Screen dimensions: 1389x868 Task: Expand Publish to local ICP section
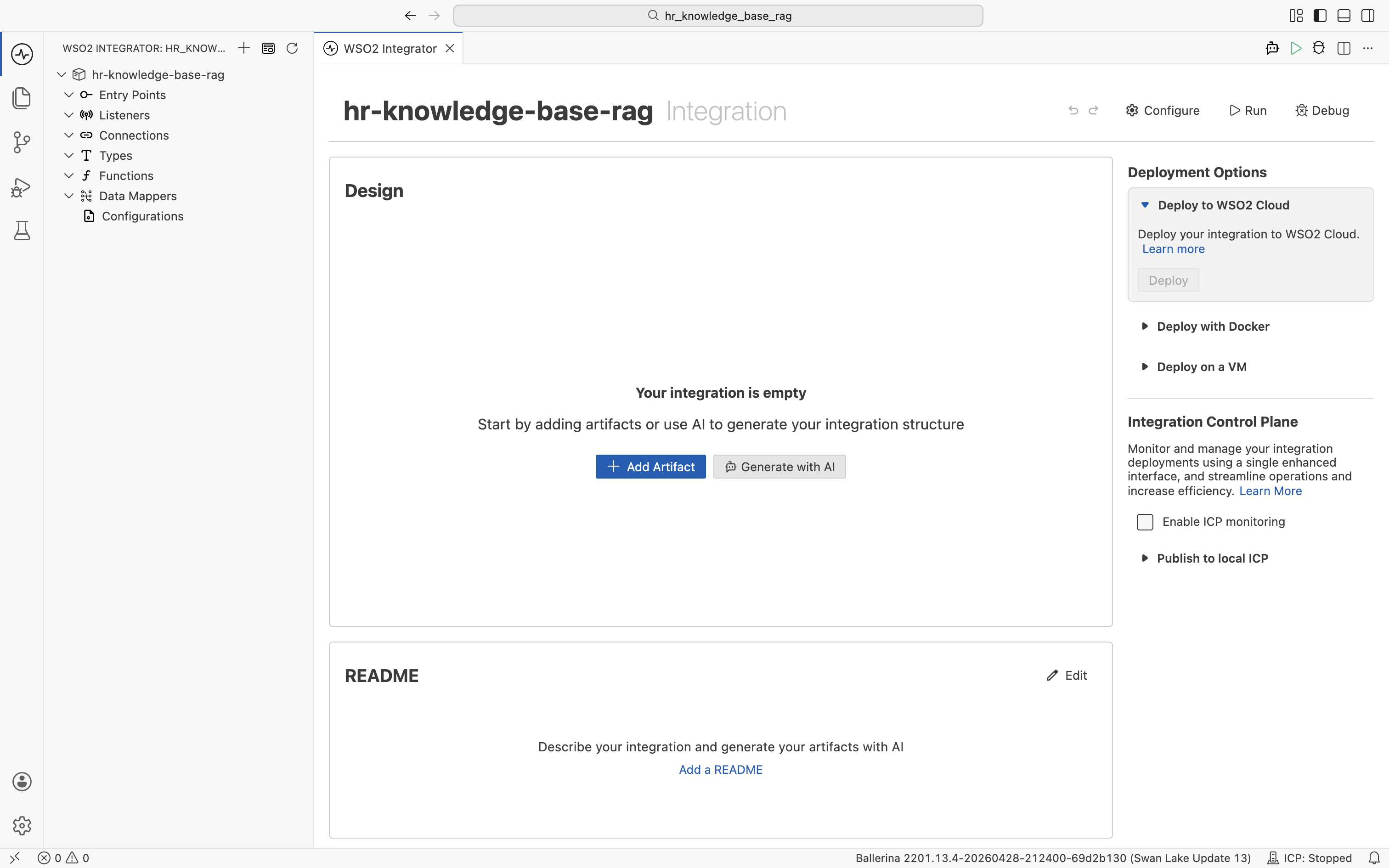[1145, 558]
